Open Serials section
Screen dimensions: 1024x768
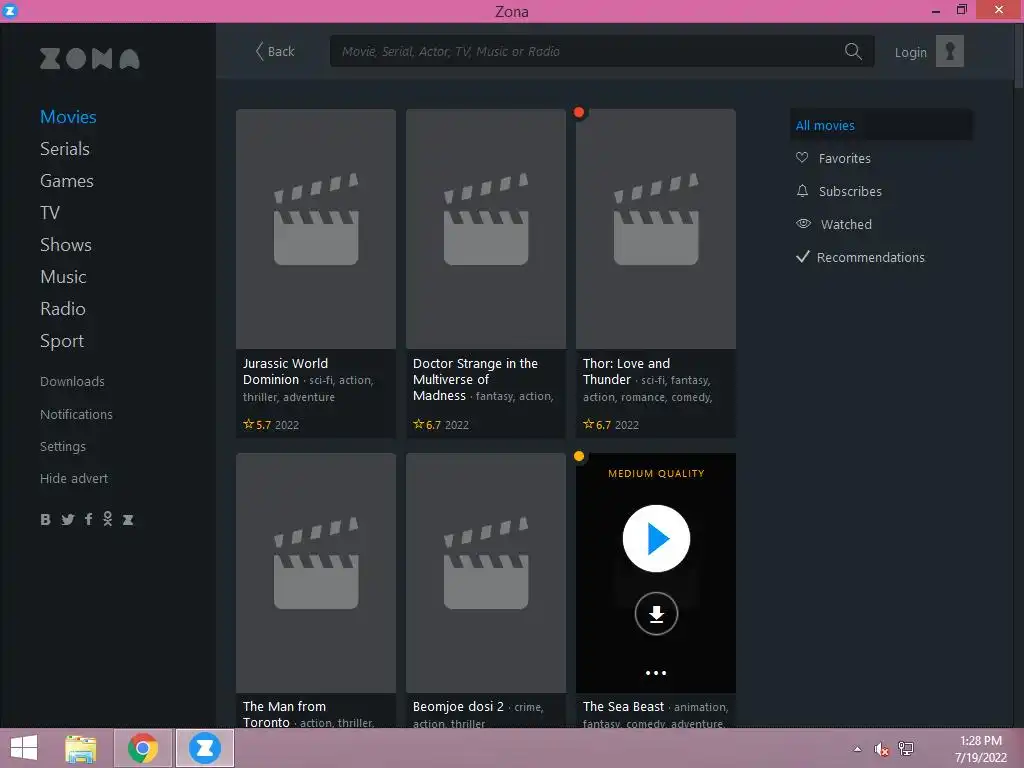pos(65,149)
